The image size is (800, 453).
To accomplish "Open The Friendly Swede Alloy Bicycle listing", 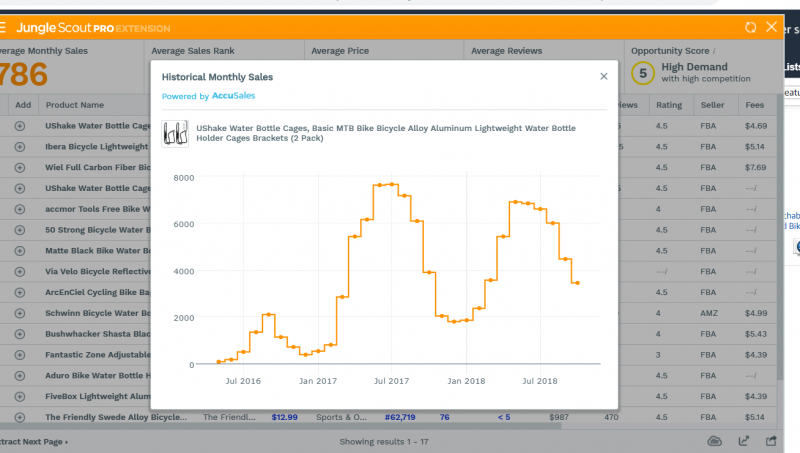I will pyautogui.click(x=116, y=417).
